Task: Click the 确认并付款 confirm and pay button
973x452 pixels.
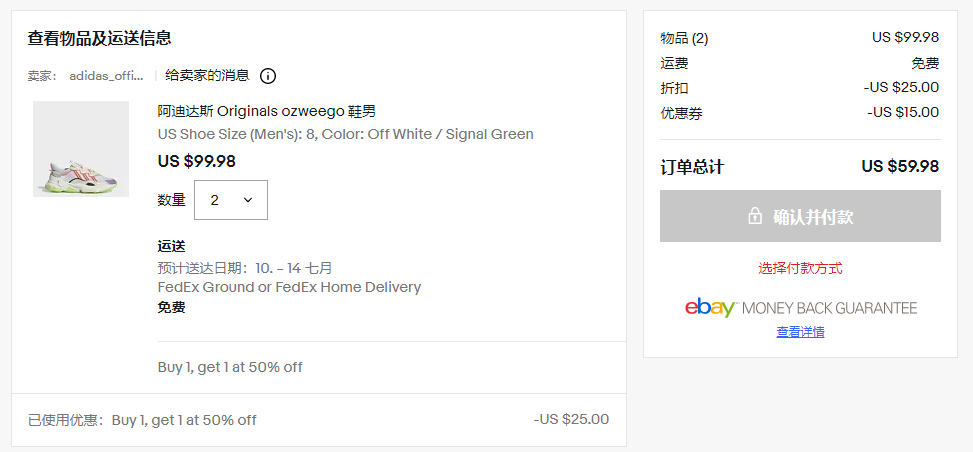Action: point(800,216)
